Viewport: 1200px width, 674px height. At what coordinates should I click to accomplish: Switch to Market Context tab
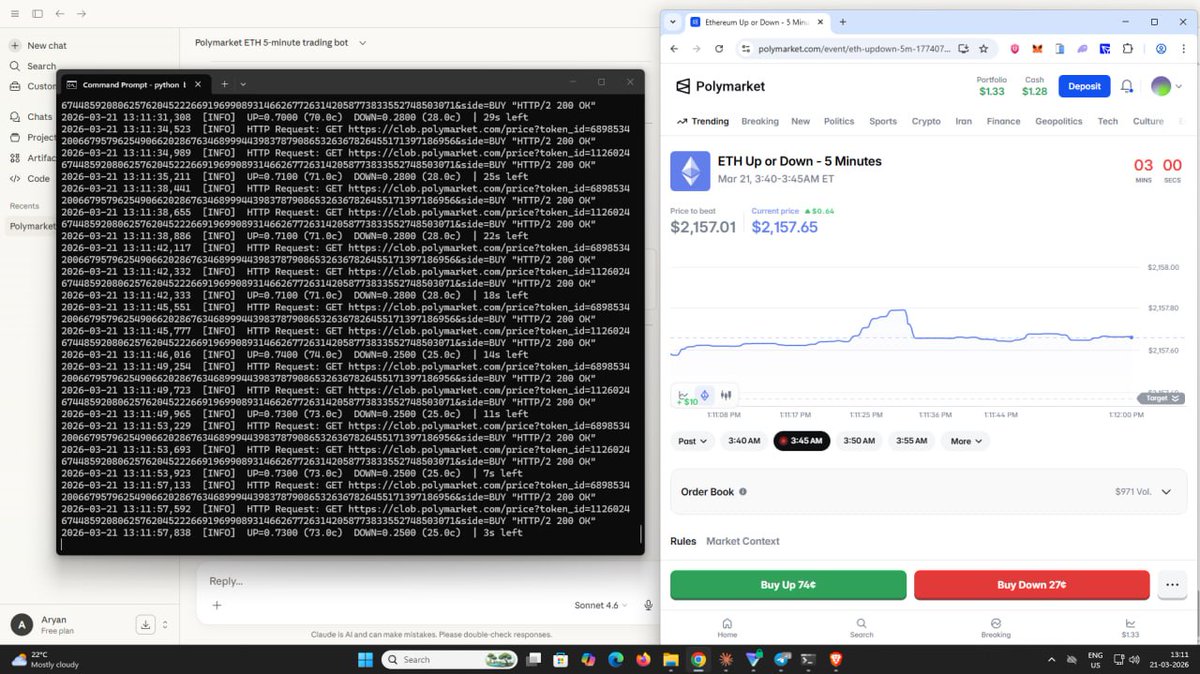coord(742,541)
